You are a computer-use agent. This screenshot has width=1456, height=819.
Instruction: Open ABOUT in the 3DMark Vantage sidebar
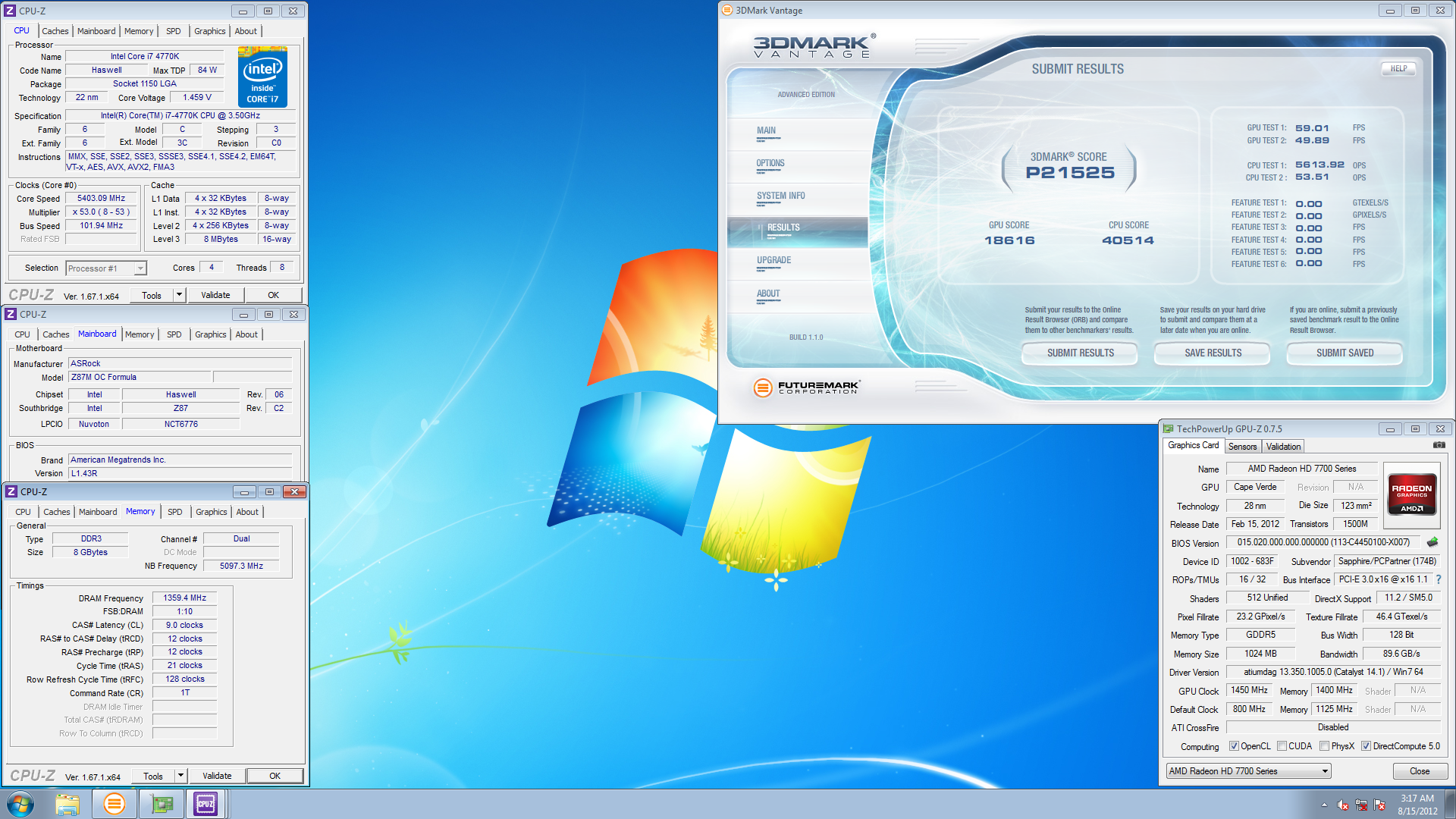click(x=798, y=297)
